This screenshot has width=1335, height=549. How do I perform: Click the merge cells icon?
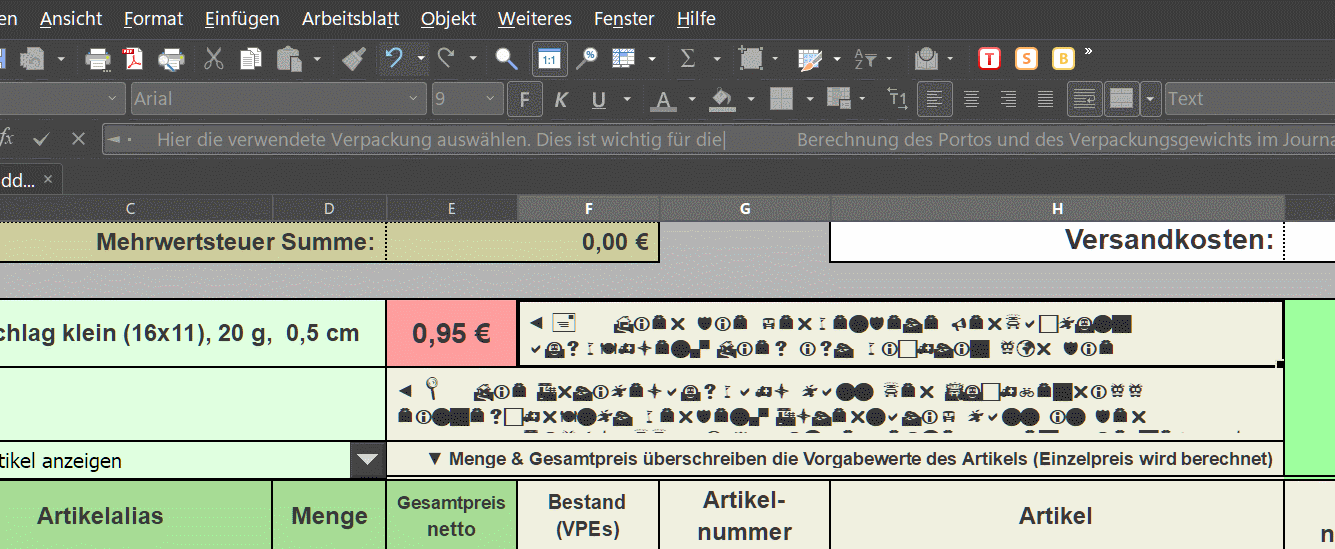[x=839, y=99]
